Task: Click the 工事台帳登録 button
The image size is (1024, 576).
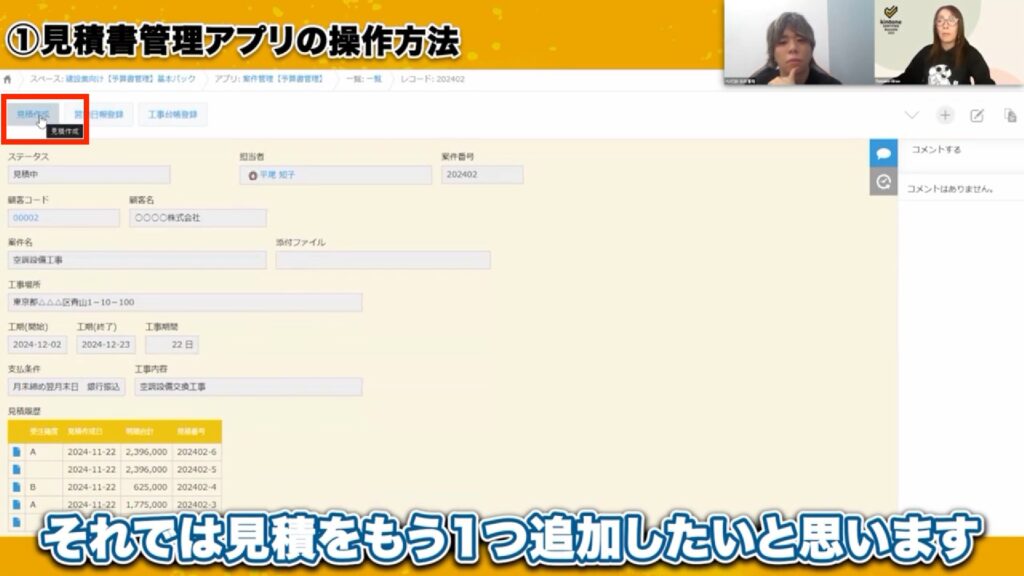Action: (x=172, y=114)
